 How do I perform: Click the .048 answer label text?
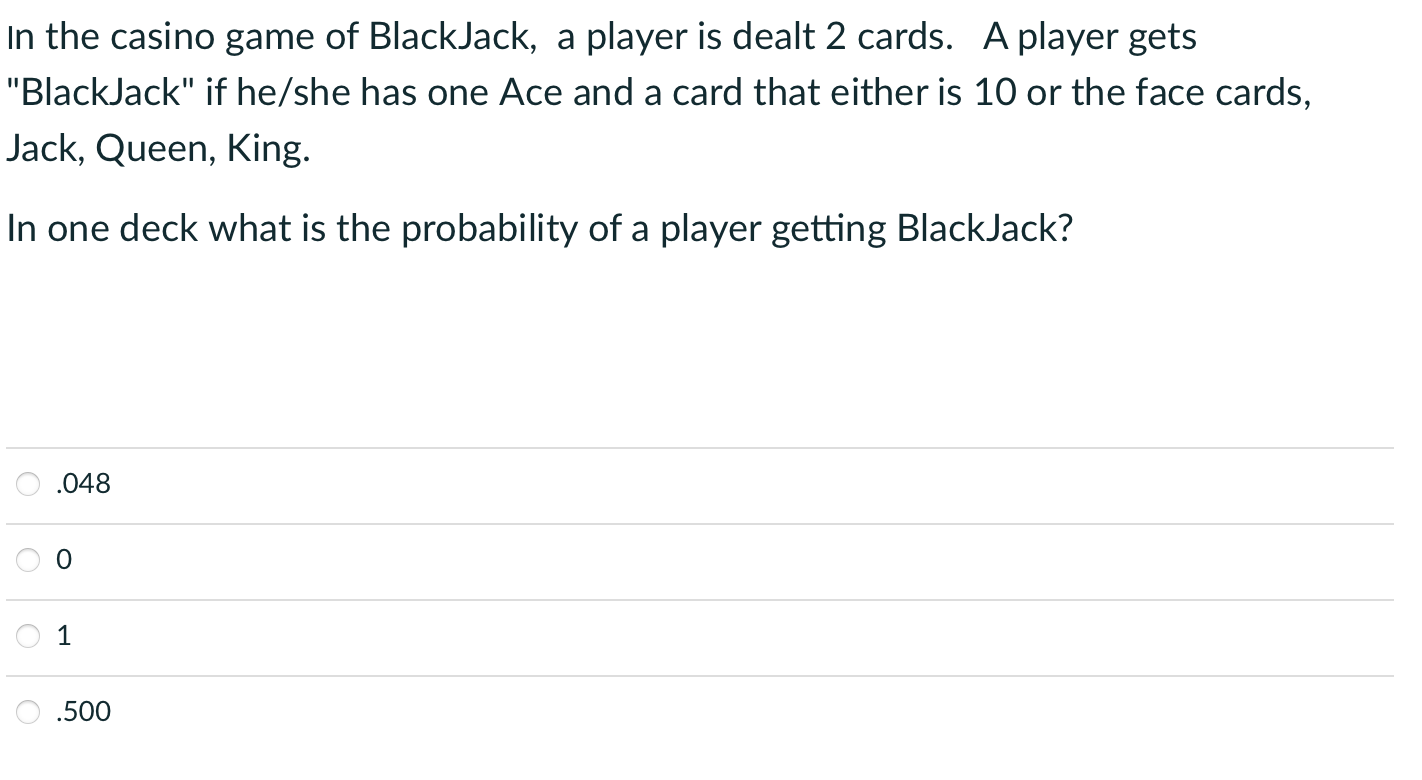click(x=82, y=483)
